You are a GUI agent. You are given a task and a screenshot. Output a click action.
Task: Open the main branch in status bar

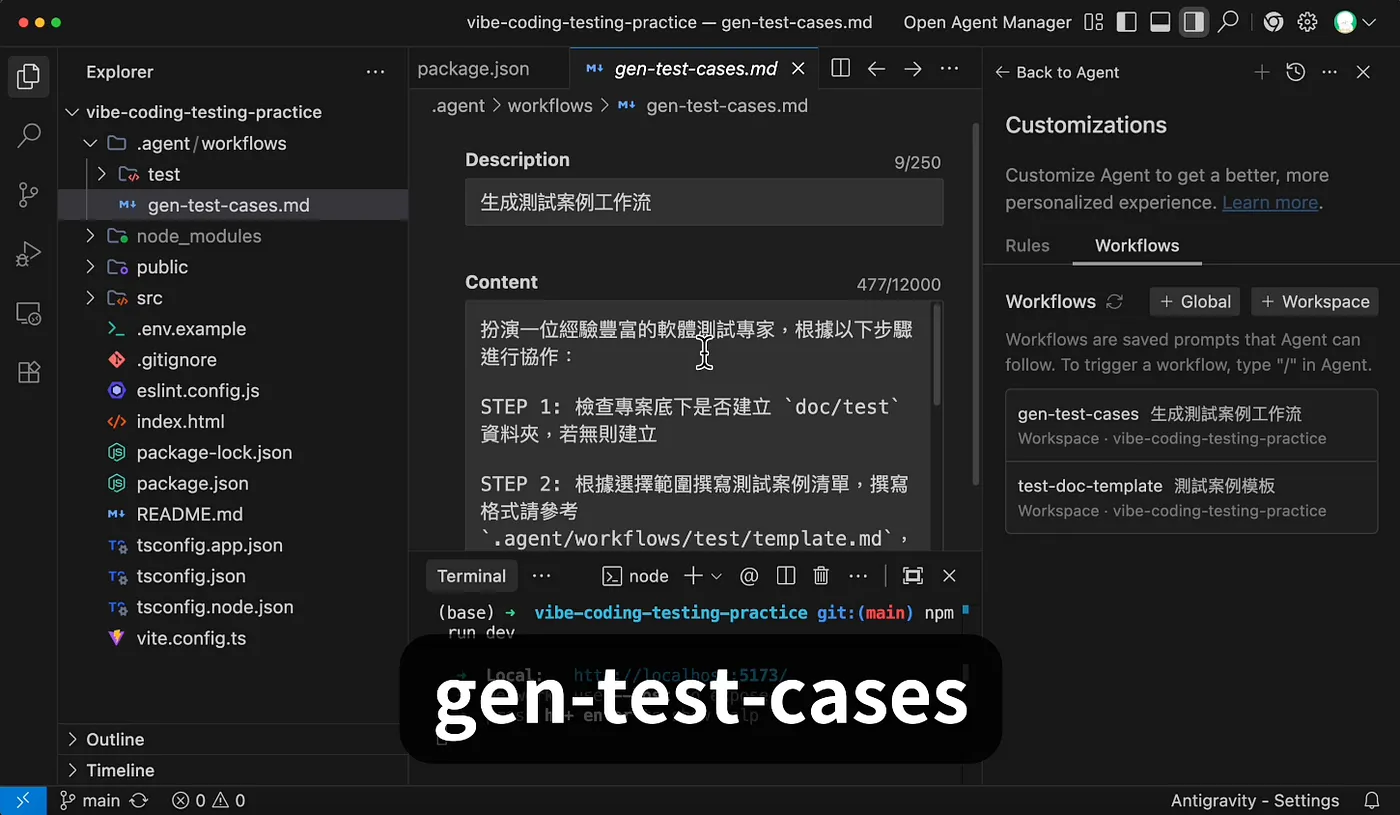89,800
